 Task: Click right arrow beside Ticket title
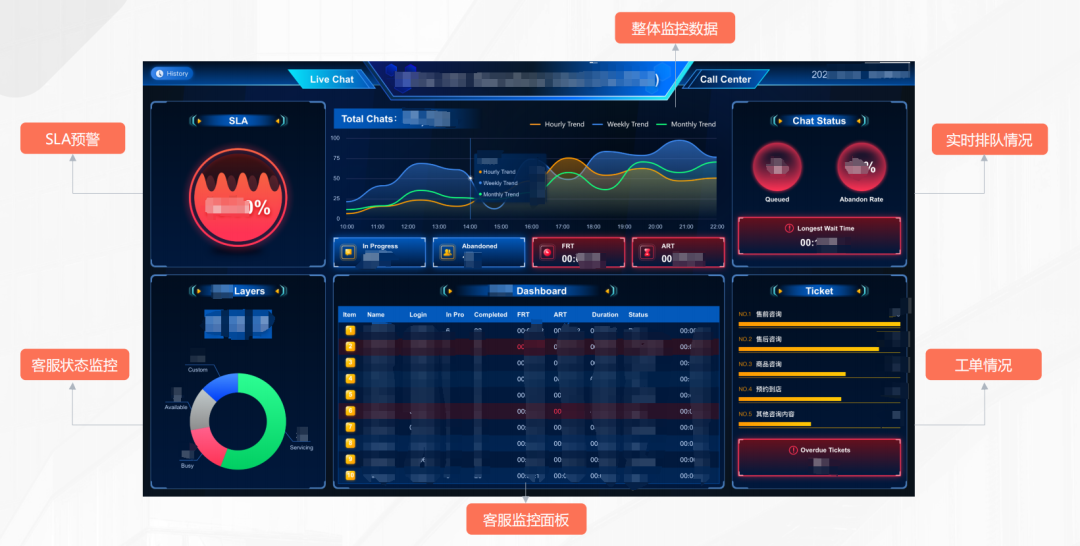(x=857, y=291)
